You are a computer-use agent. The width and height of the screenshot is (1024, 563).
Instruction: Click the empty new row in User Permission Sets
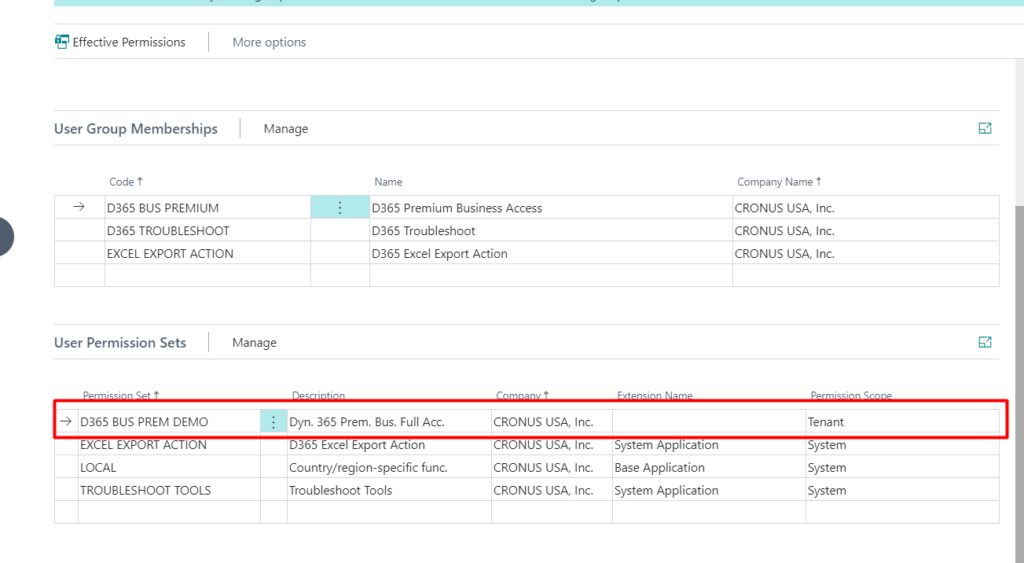point(526,512)
